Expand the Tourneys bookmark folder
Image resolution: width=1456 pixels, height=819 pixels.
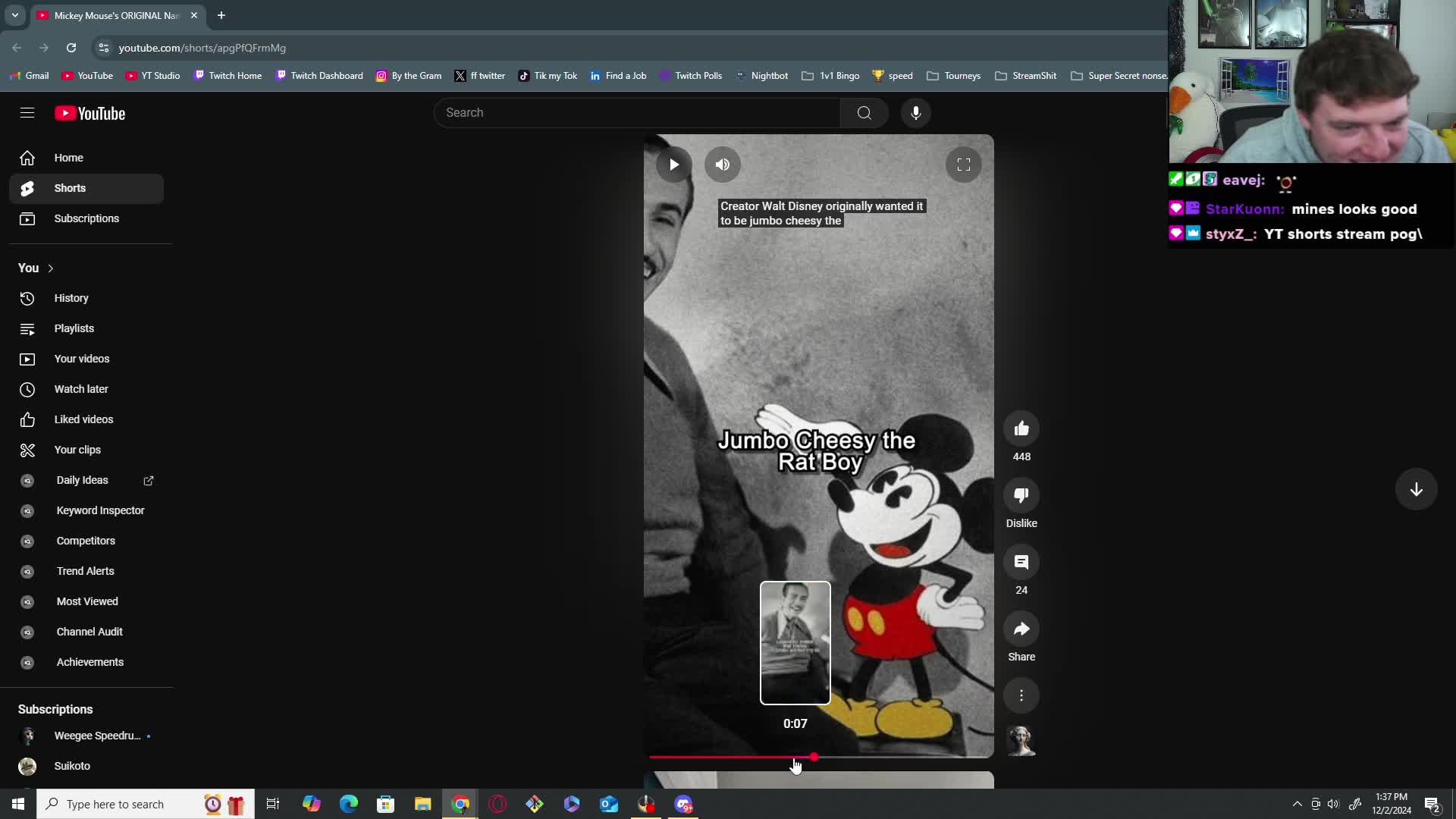coord(954,76)
